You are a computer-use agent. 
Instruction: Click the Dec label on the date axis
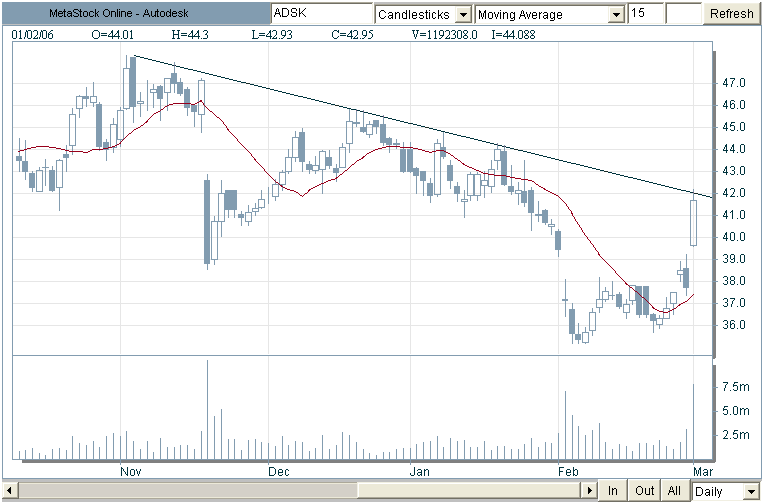tap(279, 471)
